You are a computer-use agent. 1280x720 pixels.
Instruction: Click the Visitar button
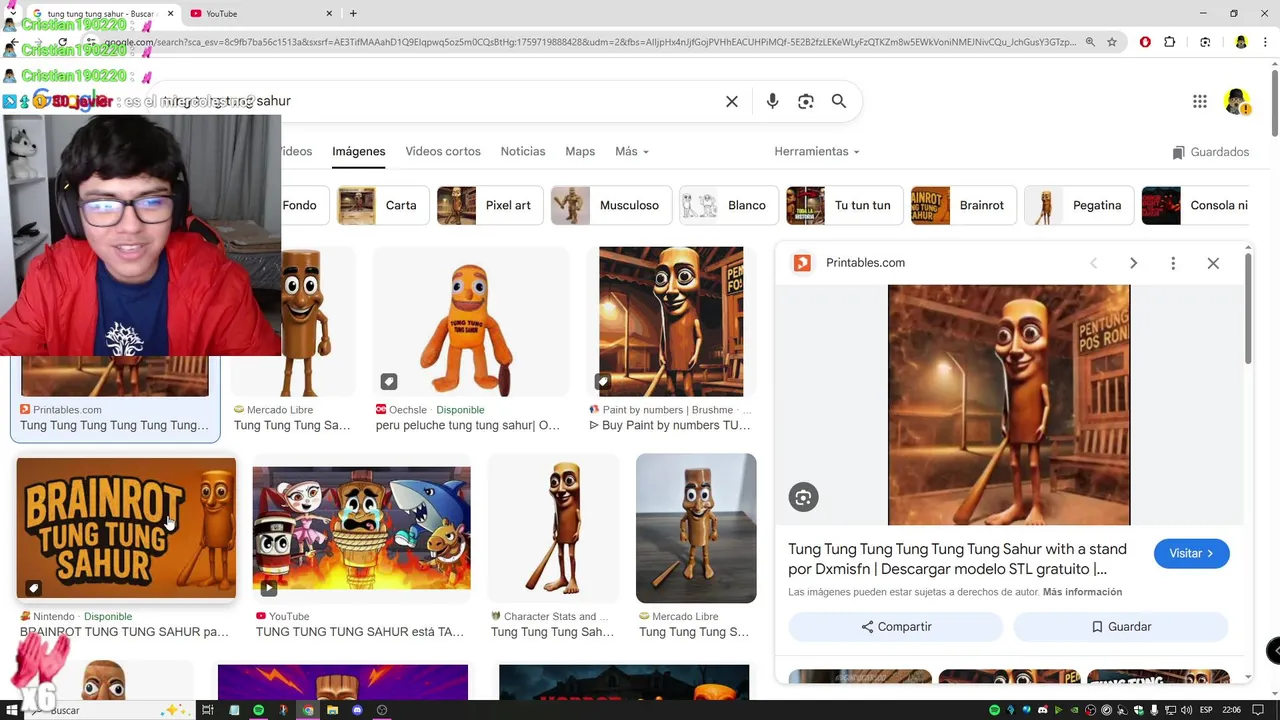tap(1192, 553)
